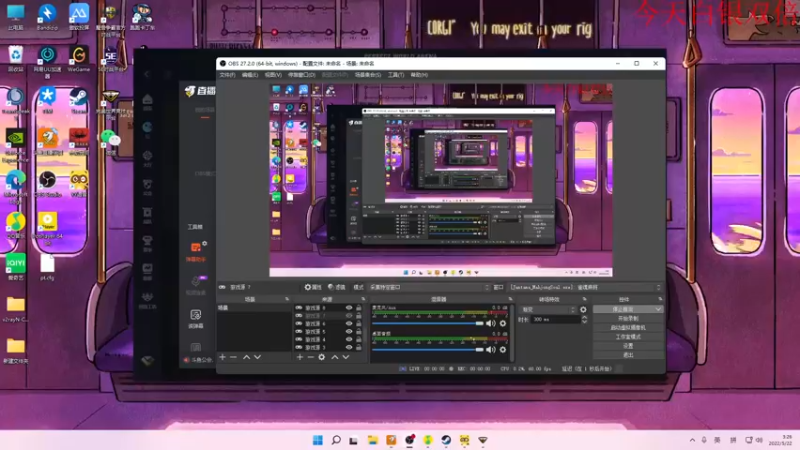Image resolution: width=800 pixels, height=450 pixels.
Task: Toggle visibility eye of source 4
Action: [349, 339]
